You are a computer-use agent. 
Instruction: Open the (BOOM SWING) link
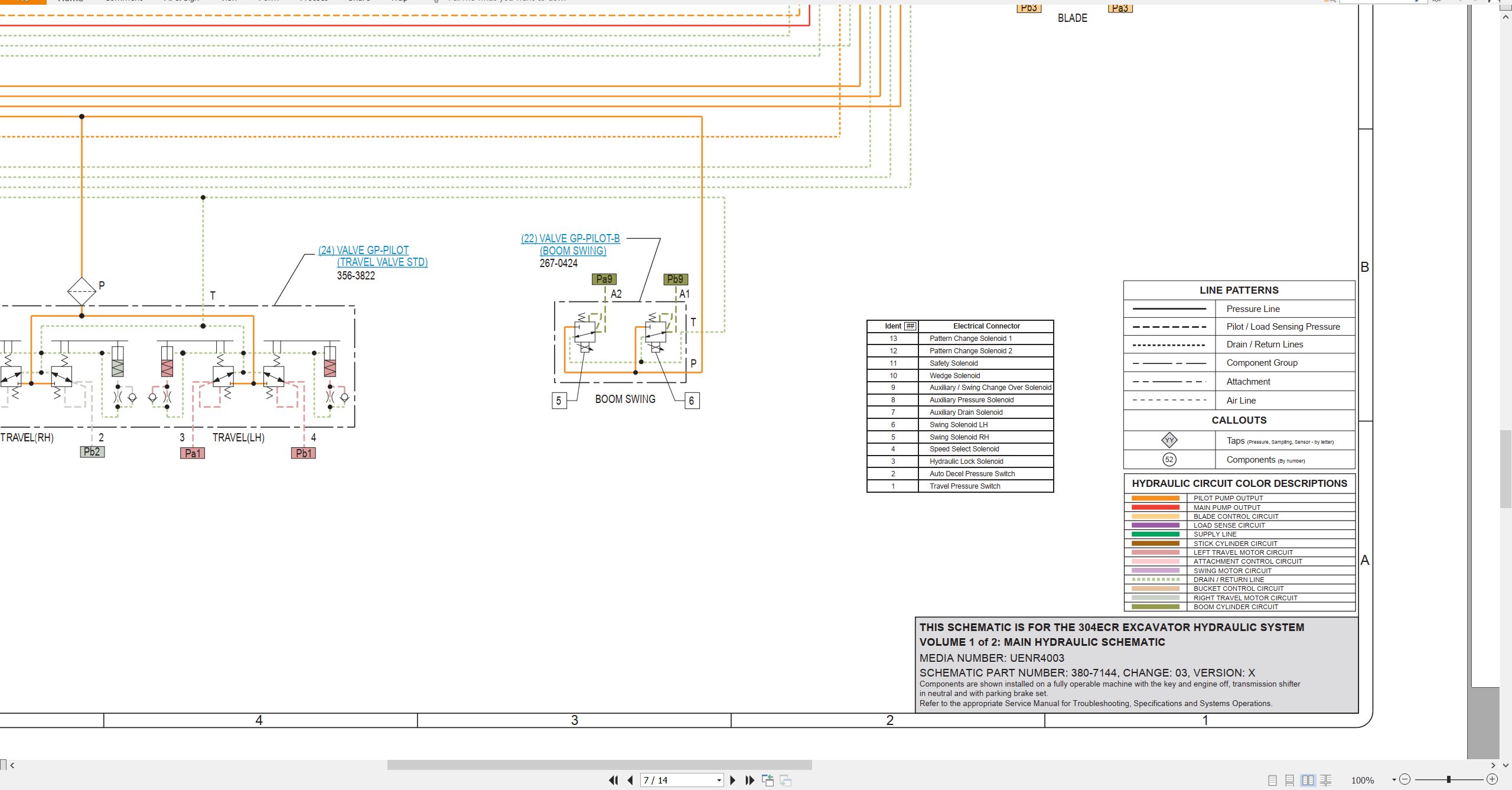573,251
